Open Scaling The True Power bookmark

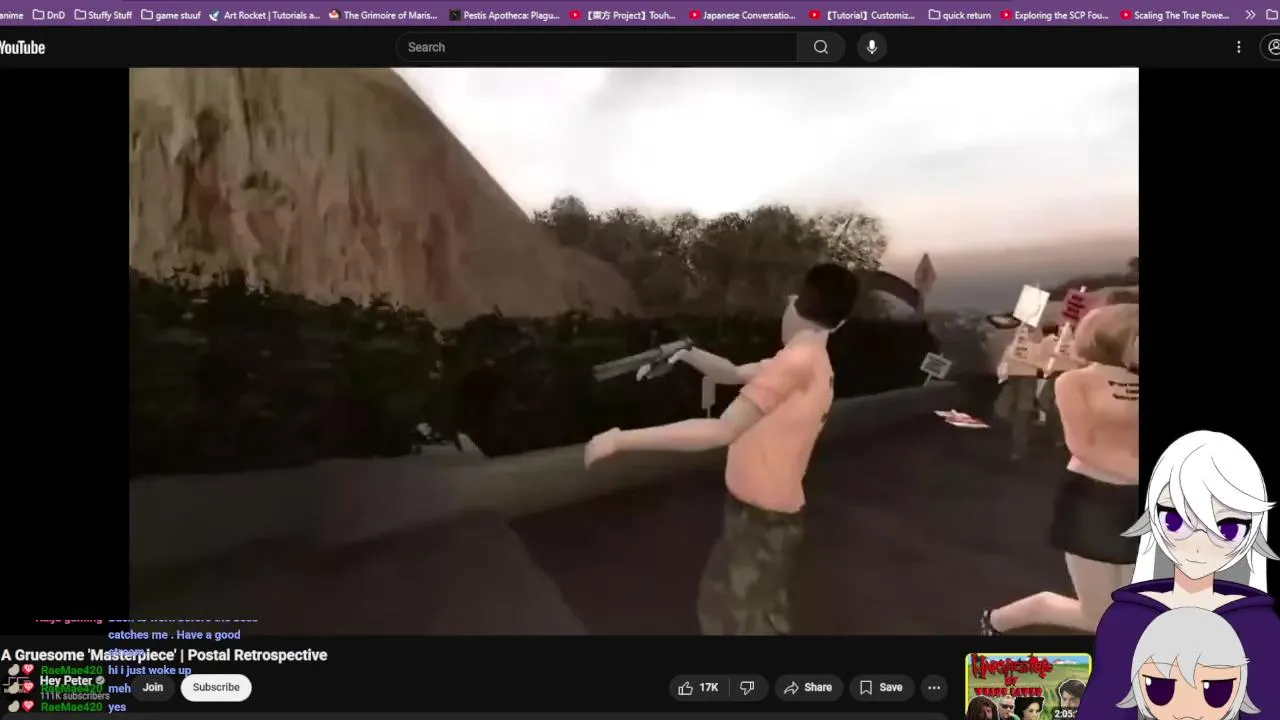(x=1175, y=15)
